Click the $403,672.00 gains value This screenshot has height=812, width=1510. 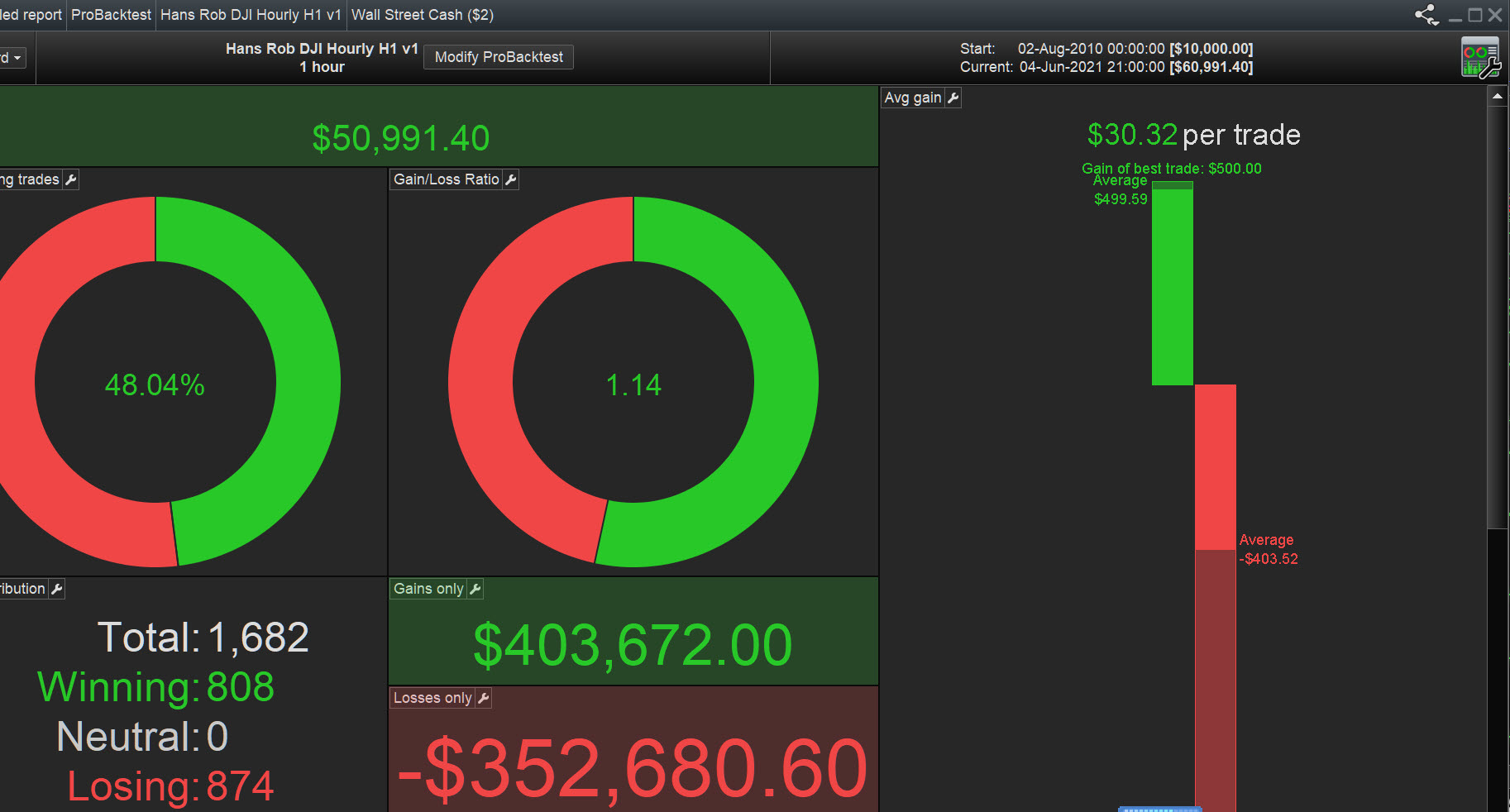click(633, 645)
